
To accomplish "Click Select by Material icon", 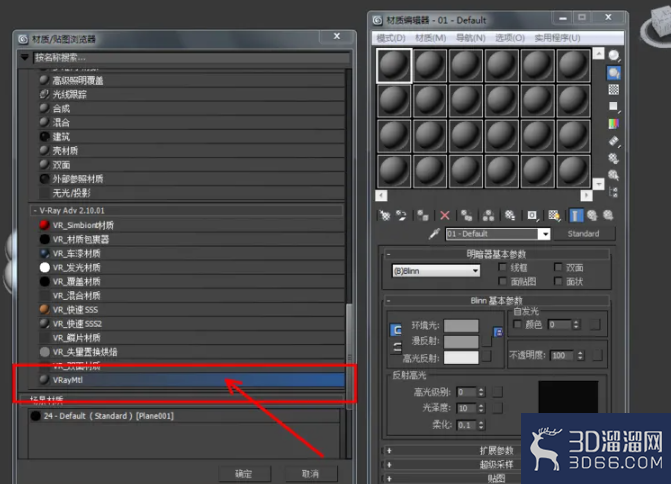I will [614, 175].
